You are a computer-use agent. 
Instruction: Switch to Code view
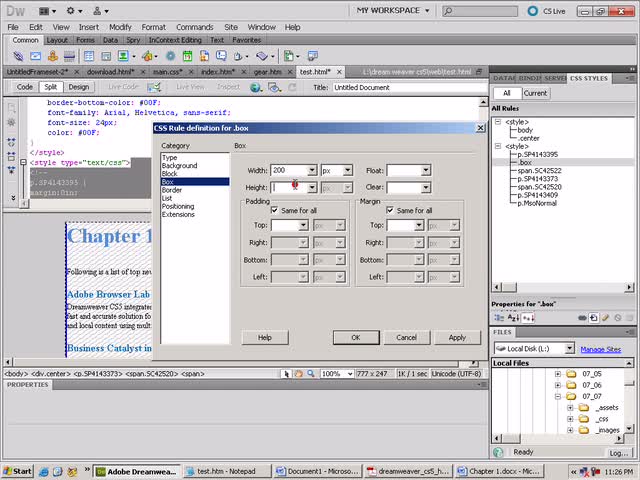(x=24, y=87)
